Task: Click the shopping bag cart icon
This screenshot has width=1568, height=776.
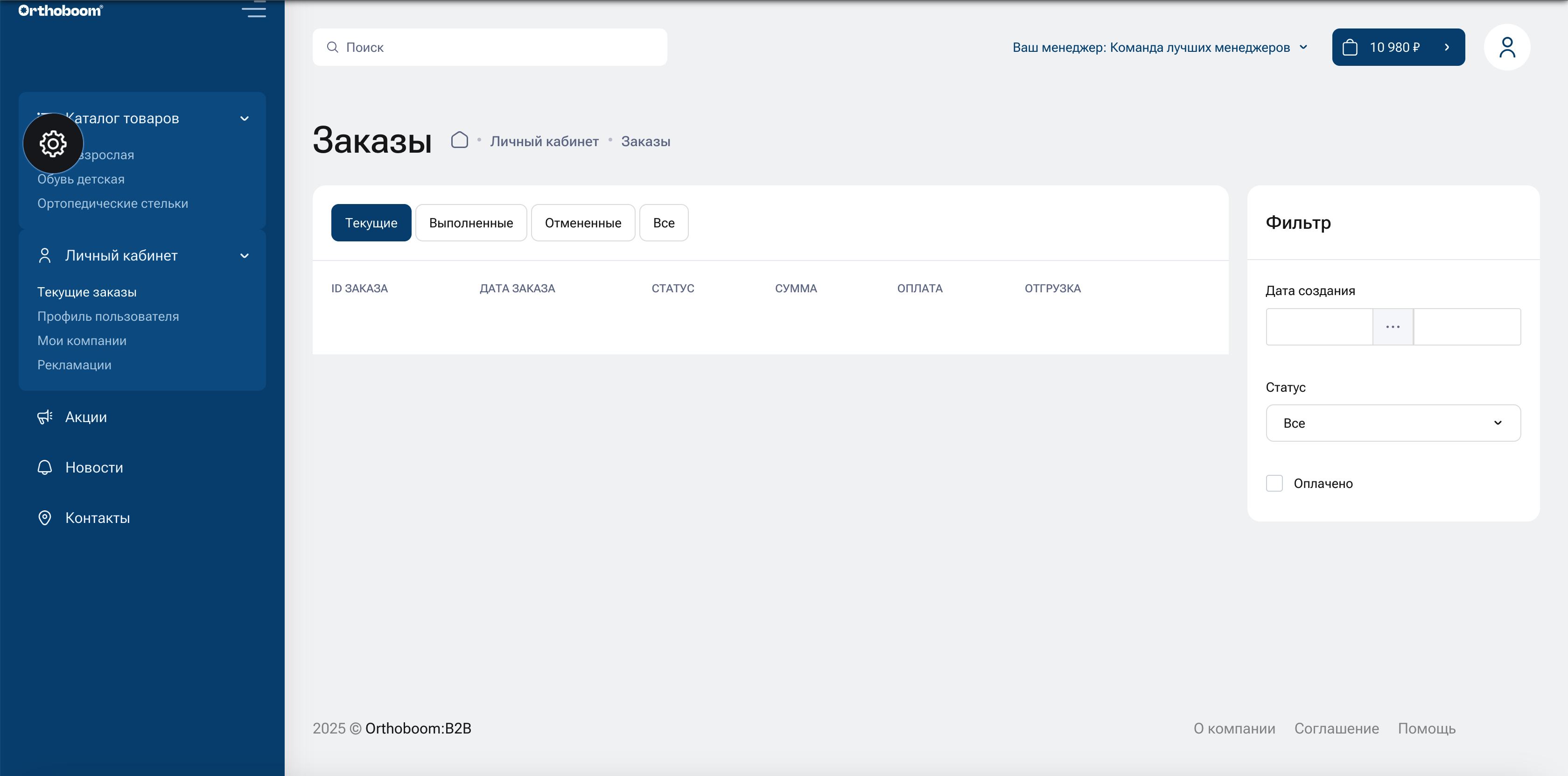Action: tap(1350, 47)
